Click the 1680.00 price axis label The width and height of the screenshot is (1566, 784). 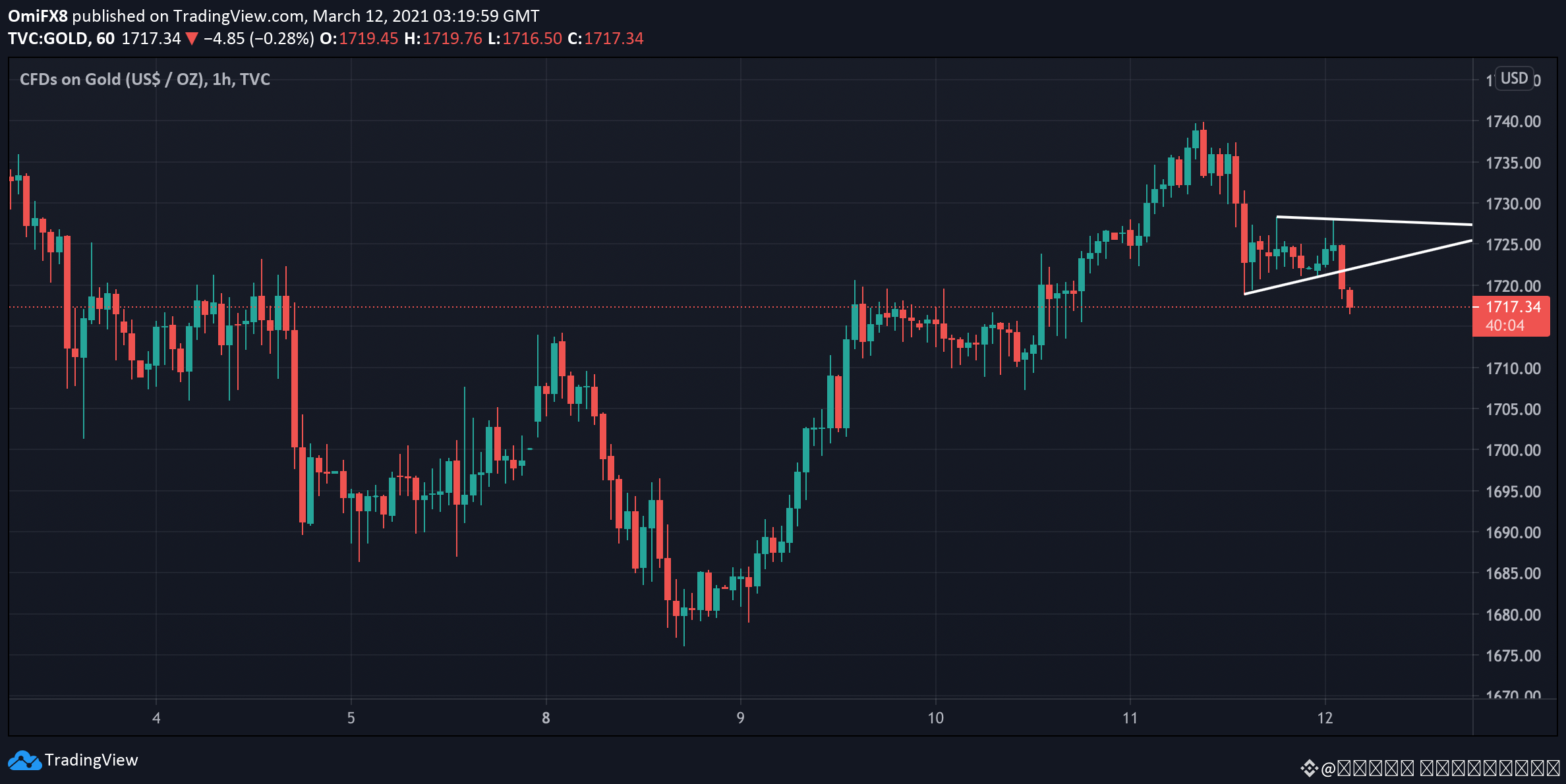click(x=1513, y=615)
